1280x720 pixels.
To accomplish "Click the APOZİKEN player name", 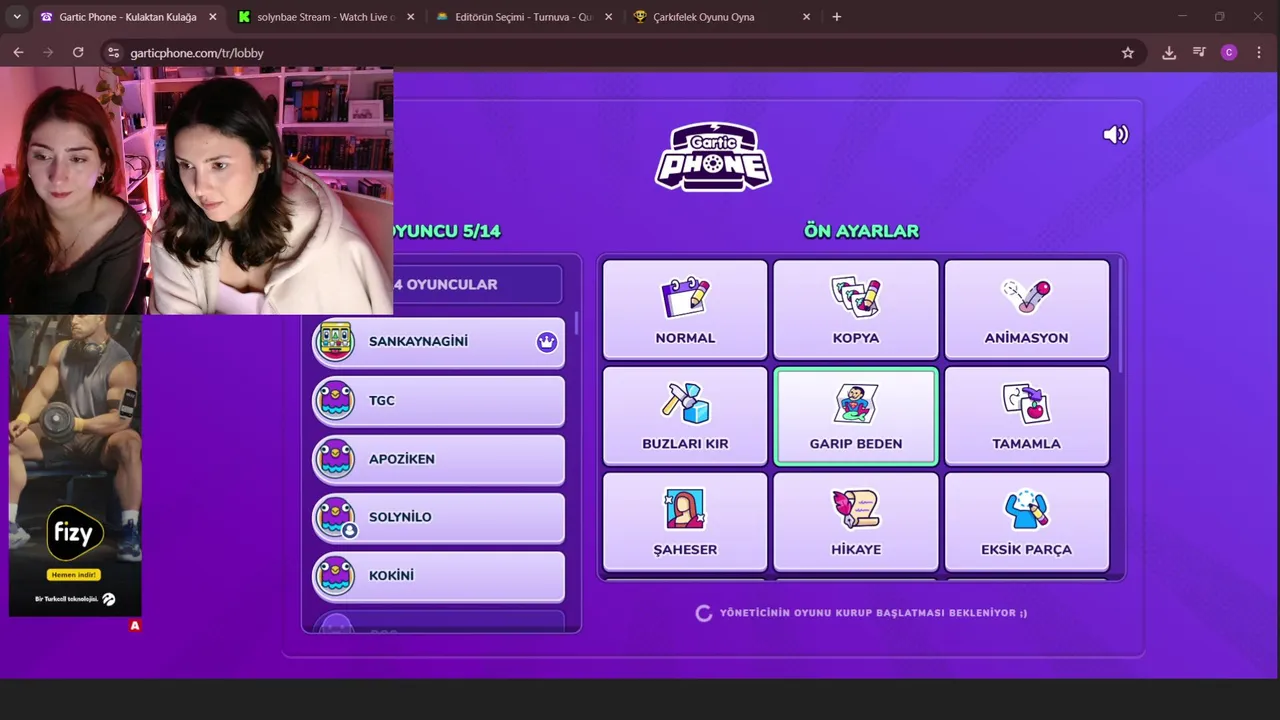I will click(401, 459).
